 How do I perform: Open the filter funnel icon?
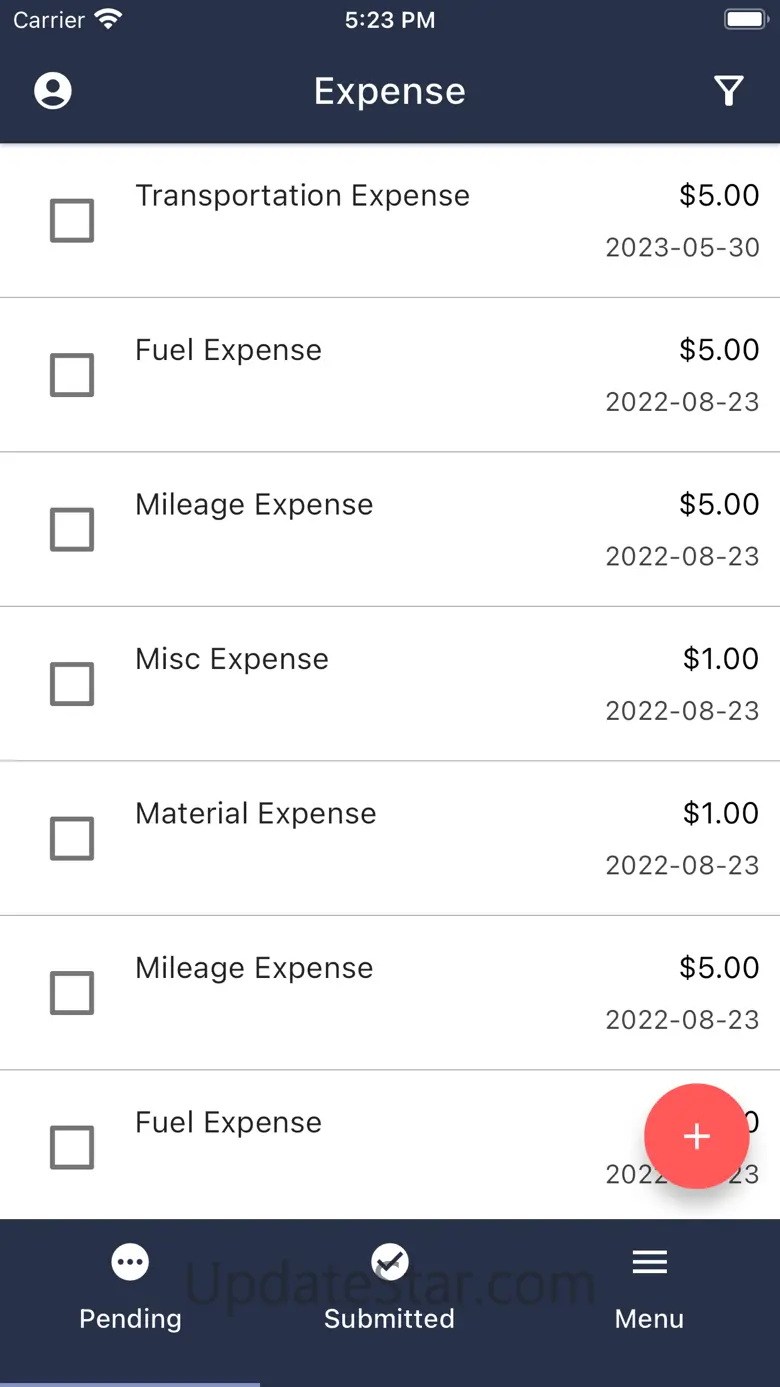[x=729, y=91]
